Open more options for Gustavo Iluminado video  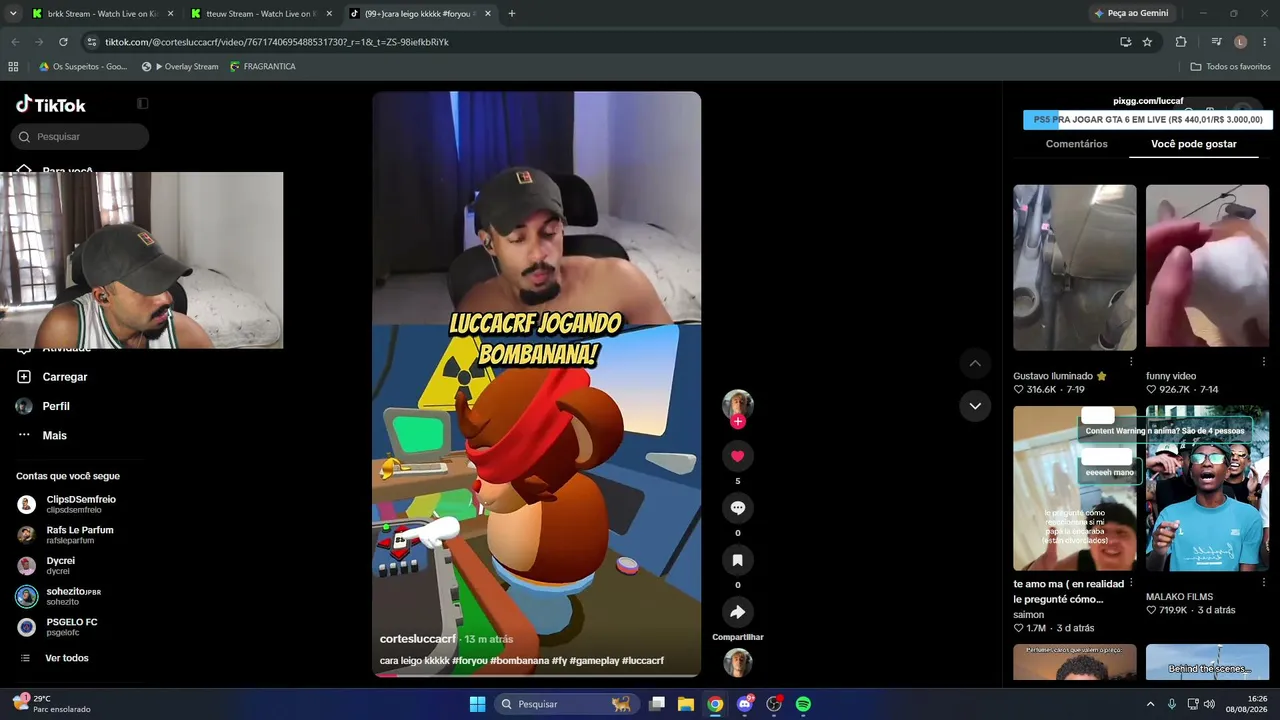tap(1131, 362)
